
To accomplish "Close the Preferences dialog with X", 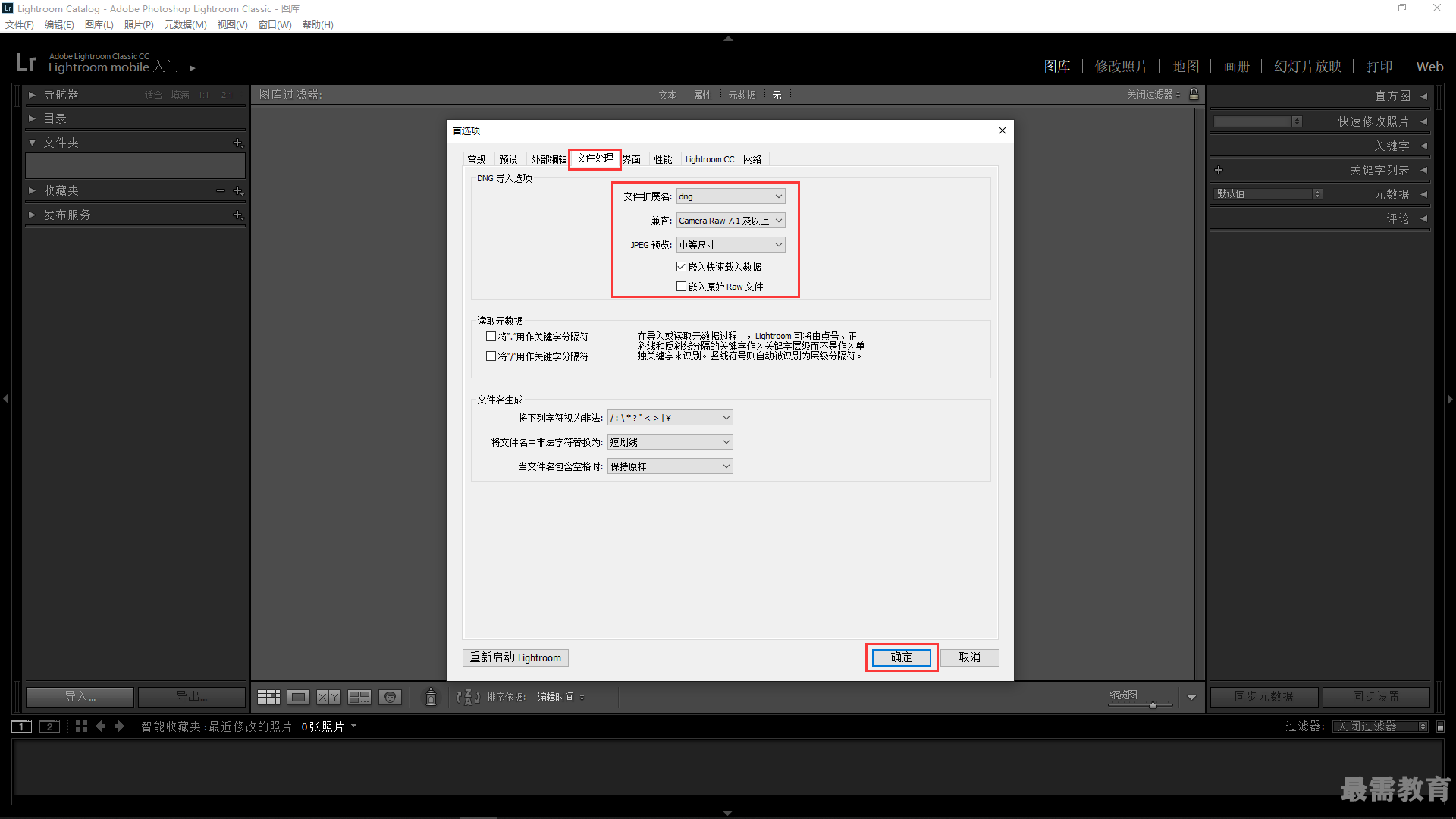I will [1003, 130].
